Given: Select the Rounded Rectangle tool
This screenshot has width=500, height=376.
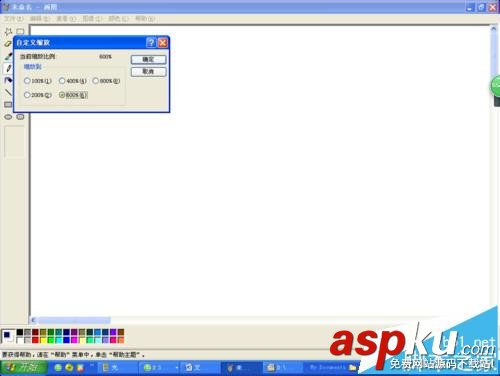Looking at the screenshot, I should [20, 117].
